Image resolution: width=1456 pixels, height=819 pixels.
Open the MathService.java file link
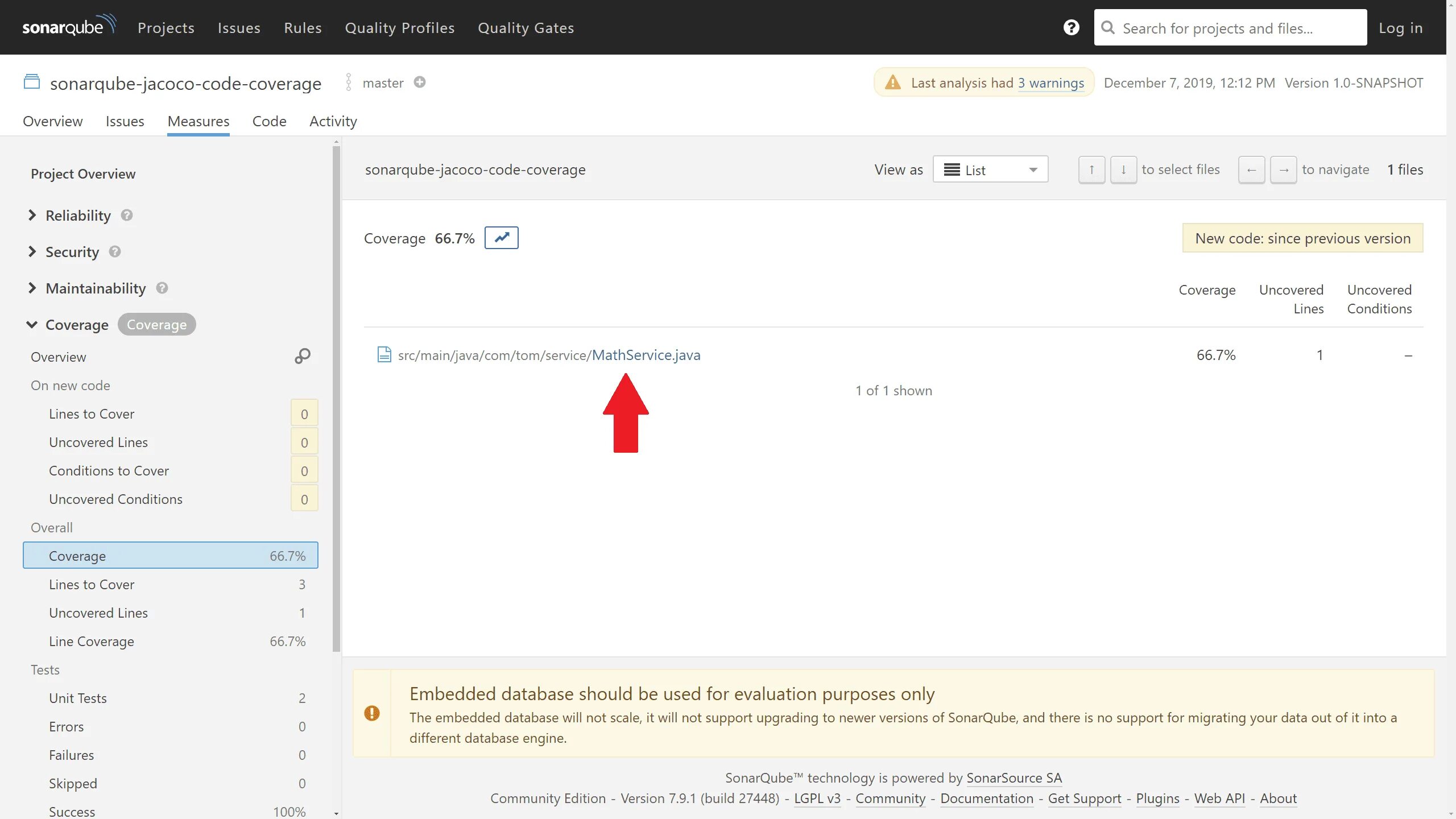coord(646,355)
